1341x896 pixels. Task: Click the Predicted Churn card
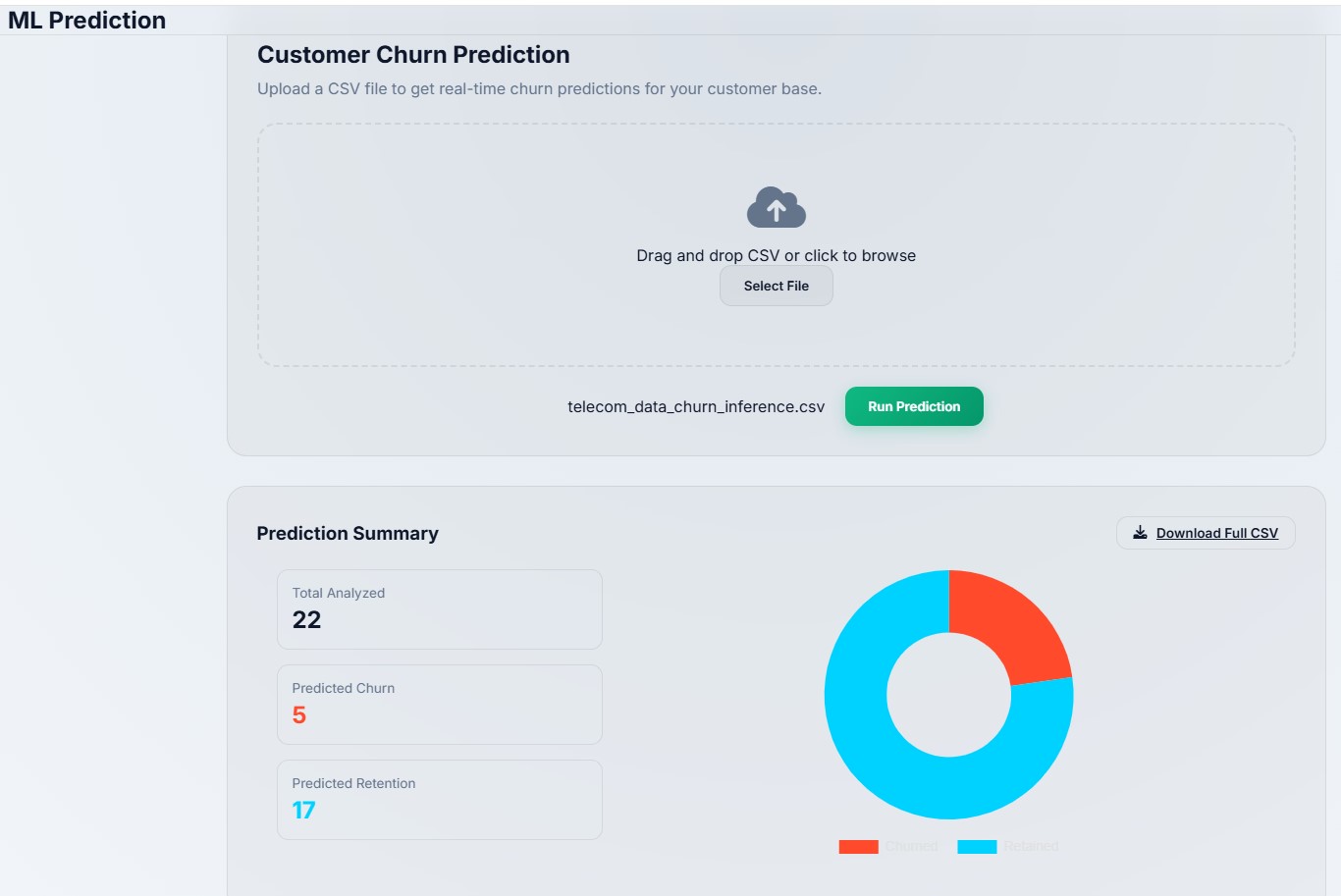(439, 704)
